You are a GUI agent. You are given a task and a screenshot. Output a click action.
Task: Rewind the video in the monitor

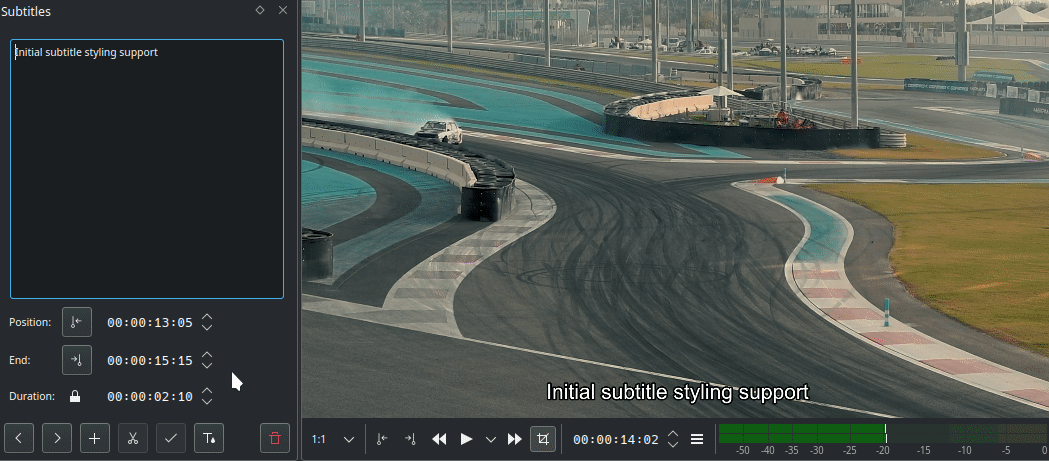point(439,439)
